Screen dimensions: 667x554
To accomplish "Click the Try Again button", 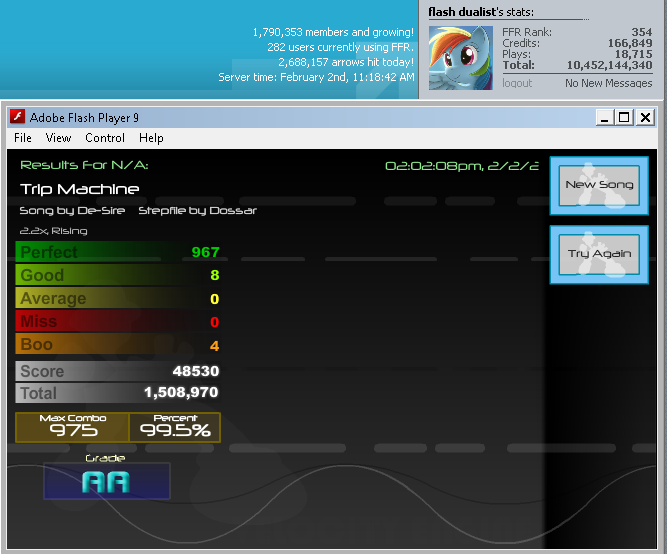I will 599,254.
